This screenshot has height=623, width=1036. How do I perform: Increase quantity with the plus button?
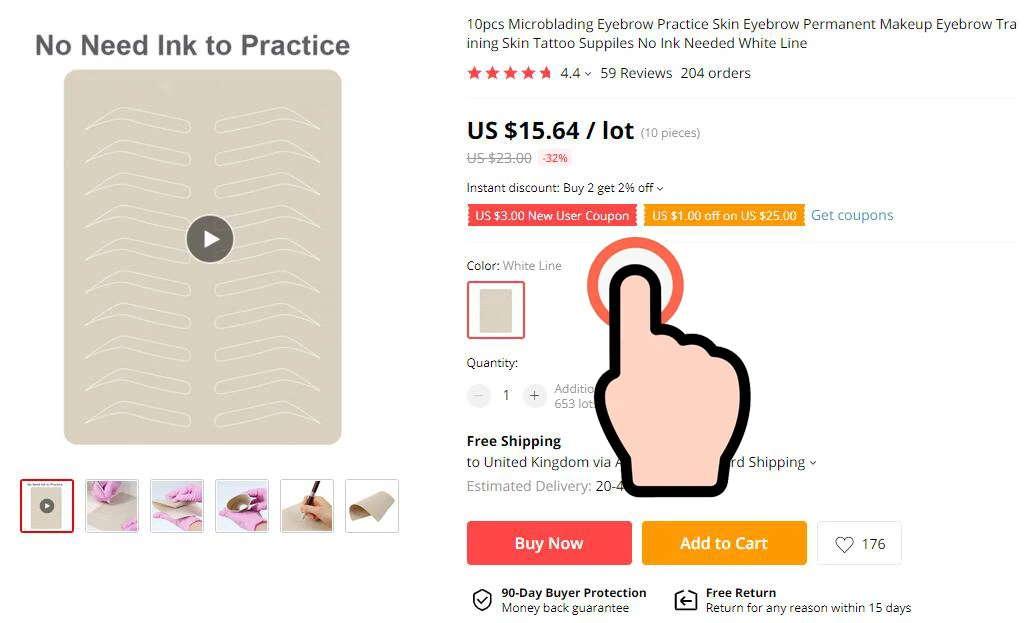coord(534,395)
